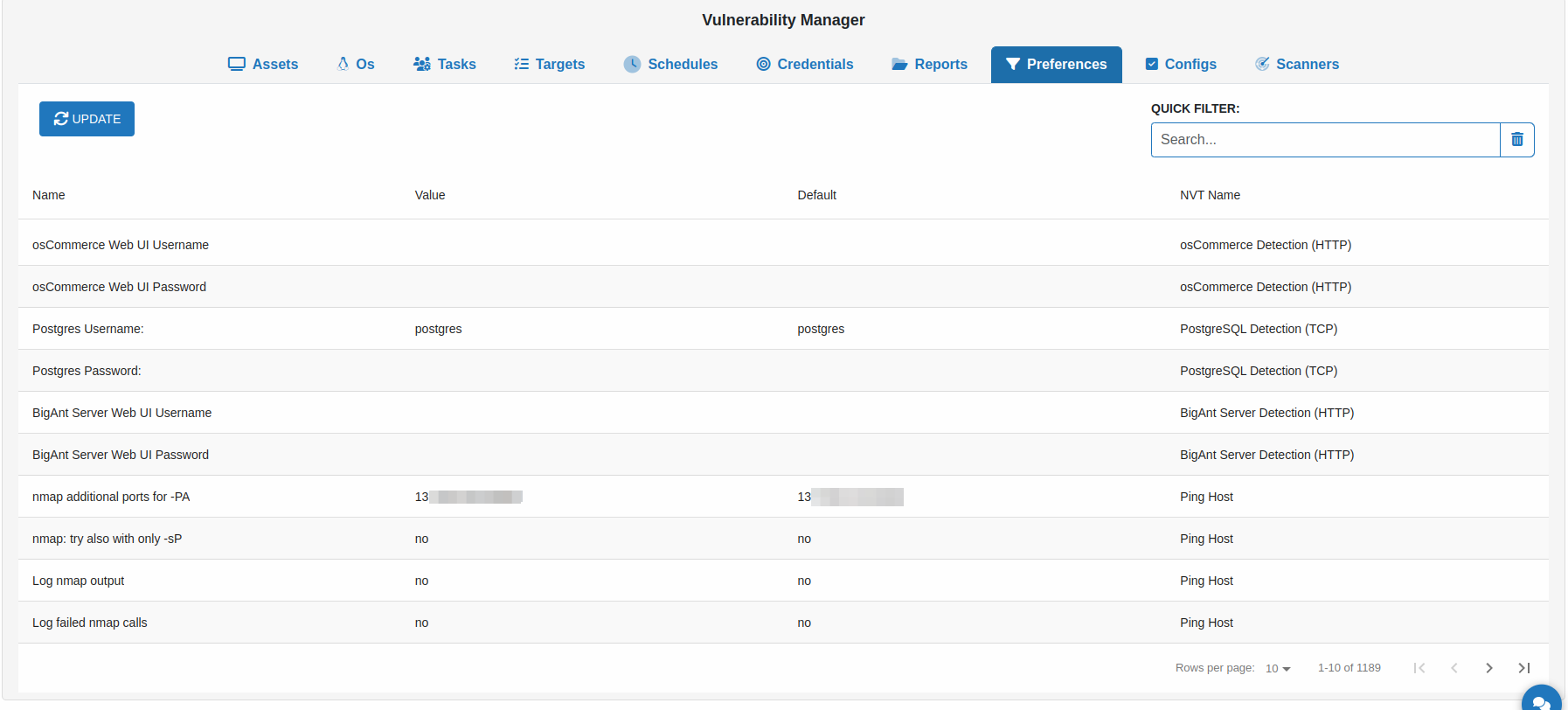Screen dimensions: 1568x710
Task: Click the NVT Name column header
Action: pos(1210,195)
